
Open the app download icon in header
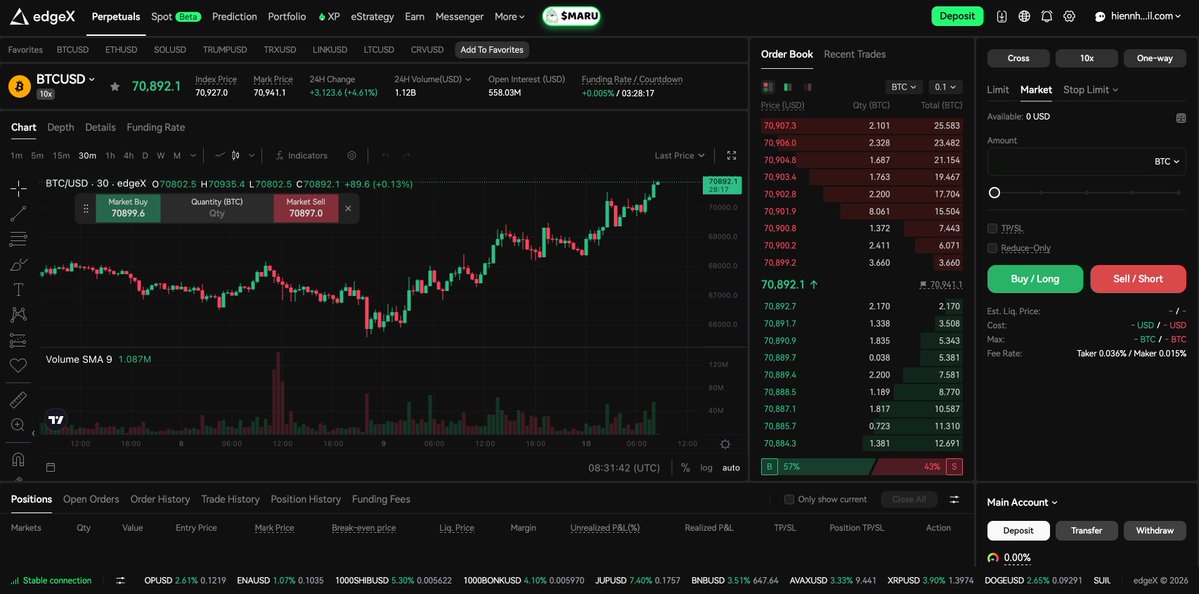tap(1002, 16)
